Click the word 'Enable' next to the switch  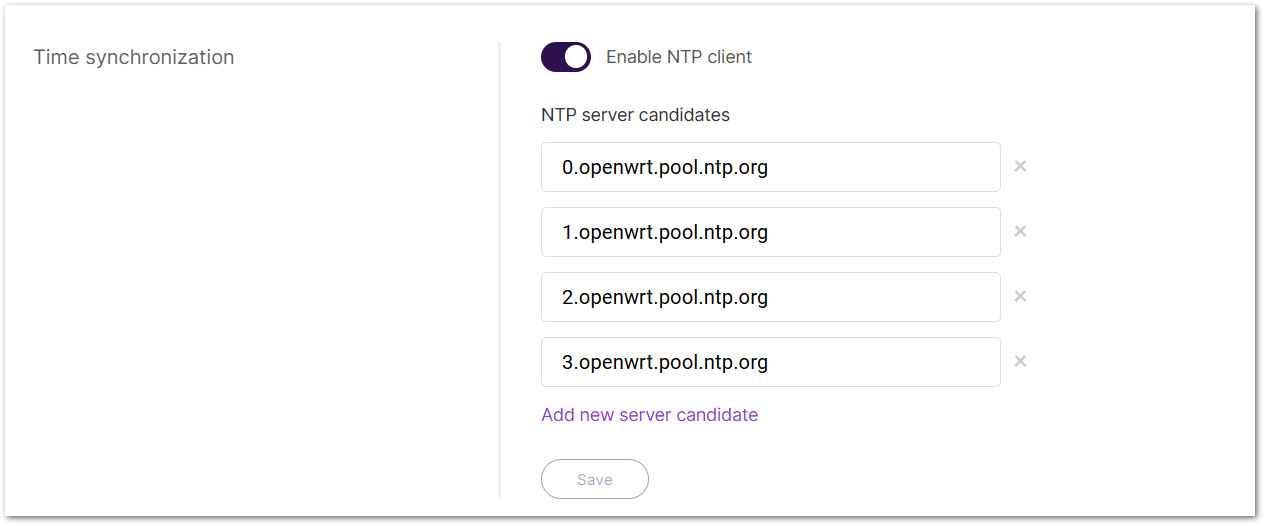pos(634,57)
